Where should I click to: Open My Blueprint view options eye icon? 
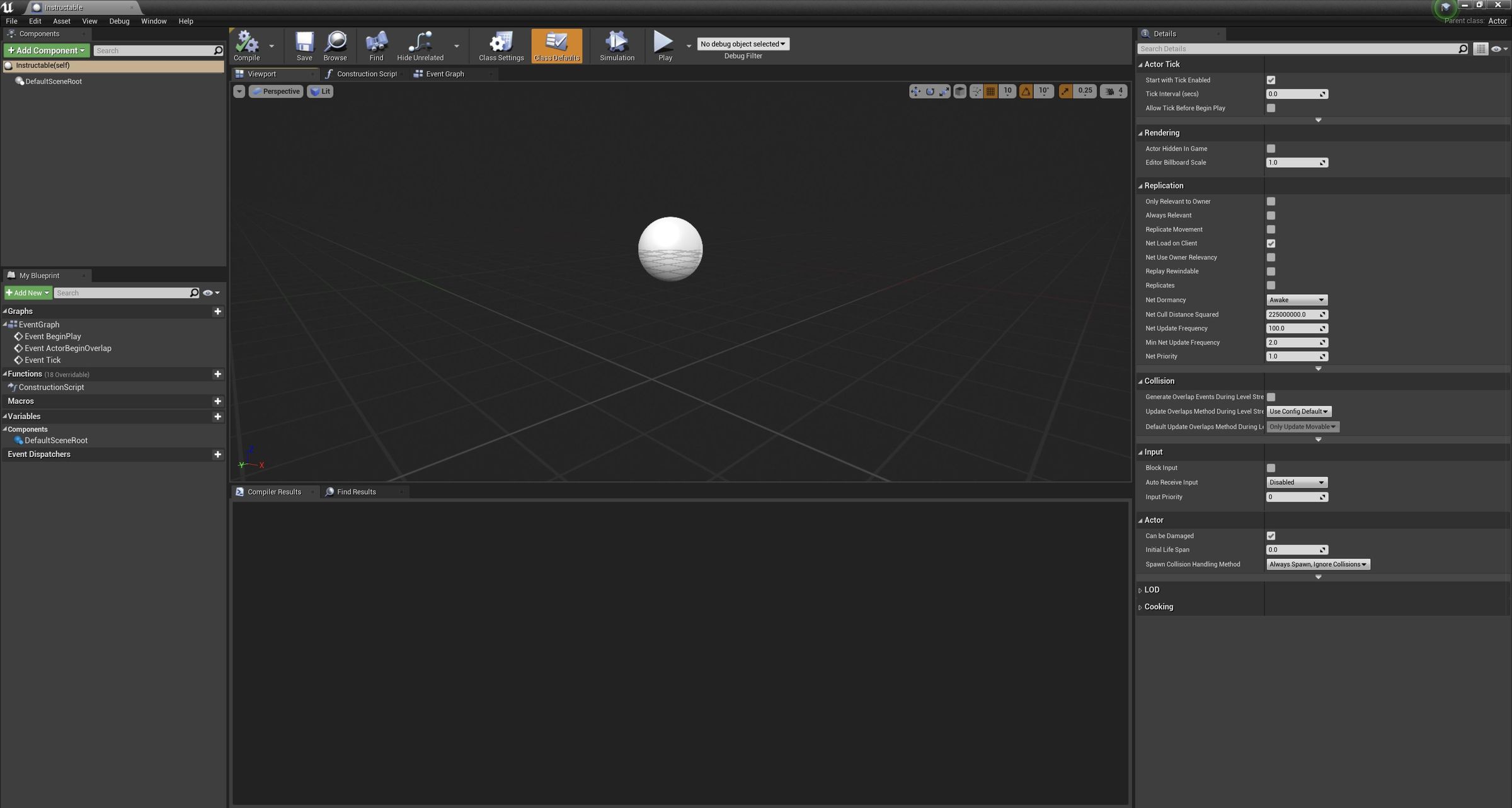coord(211,293)
